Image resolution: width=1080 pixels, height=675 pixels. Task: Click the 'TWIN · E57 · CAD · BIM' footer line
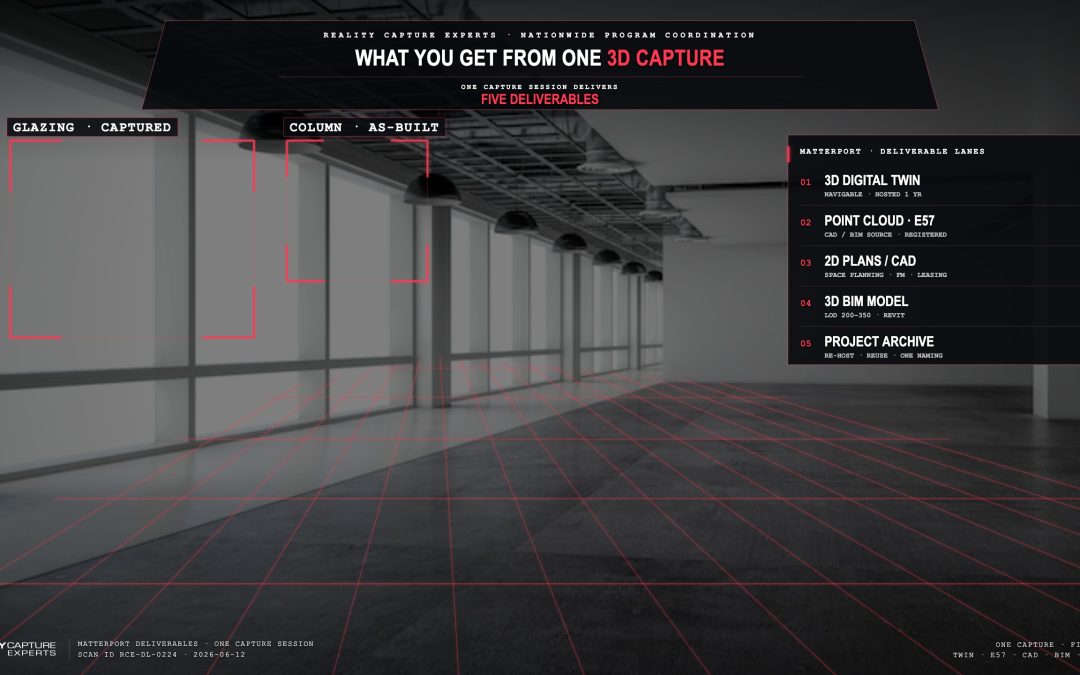(x=1016, y=655)
